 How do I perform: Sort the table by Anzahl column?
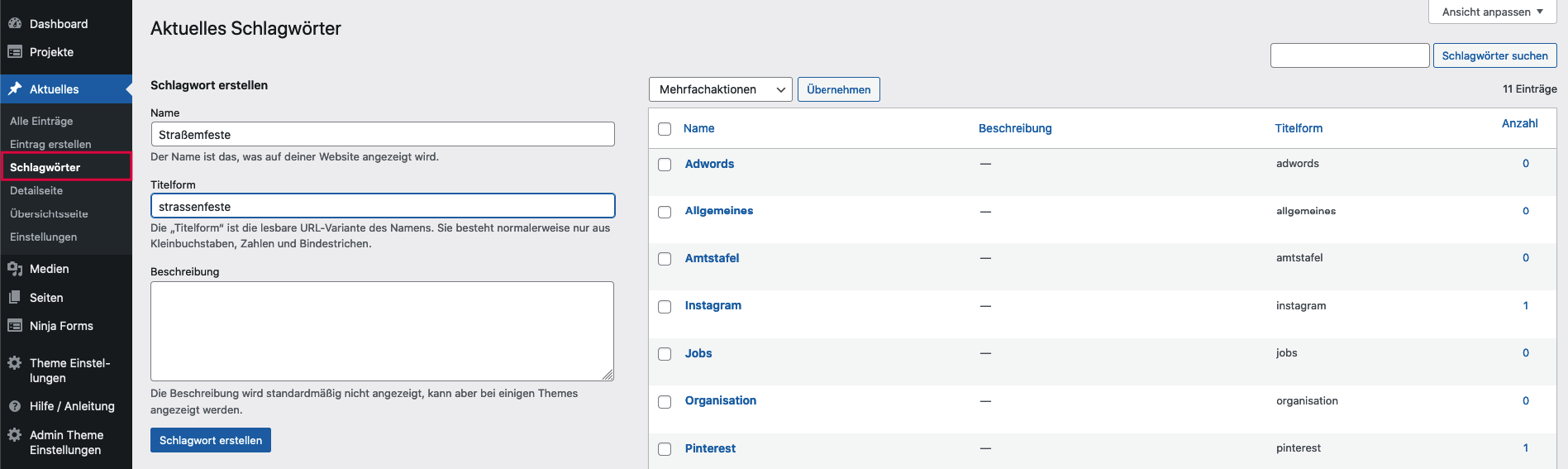tap(1519, 123)
